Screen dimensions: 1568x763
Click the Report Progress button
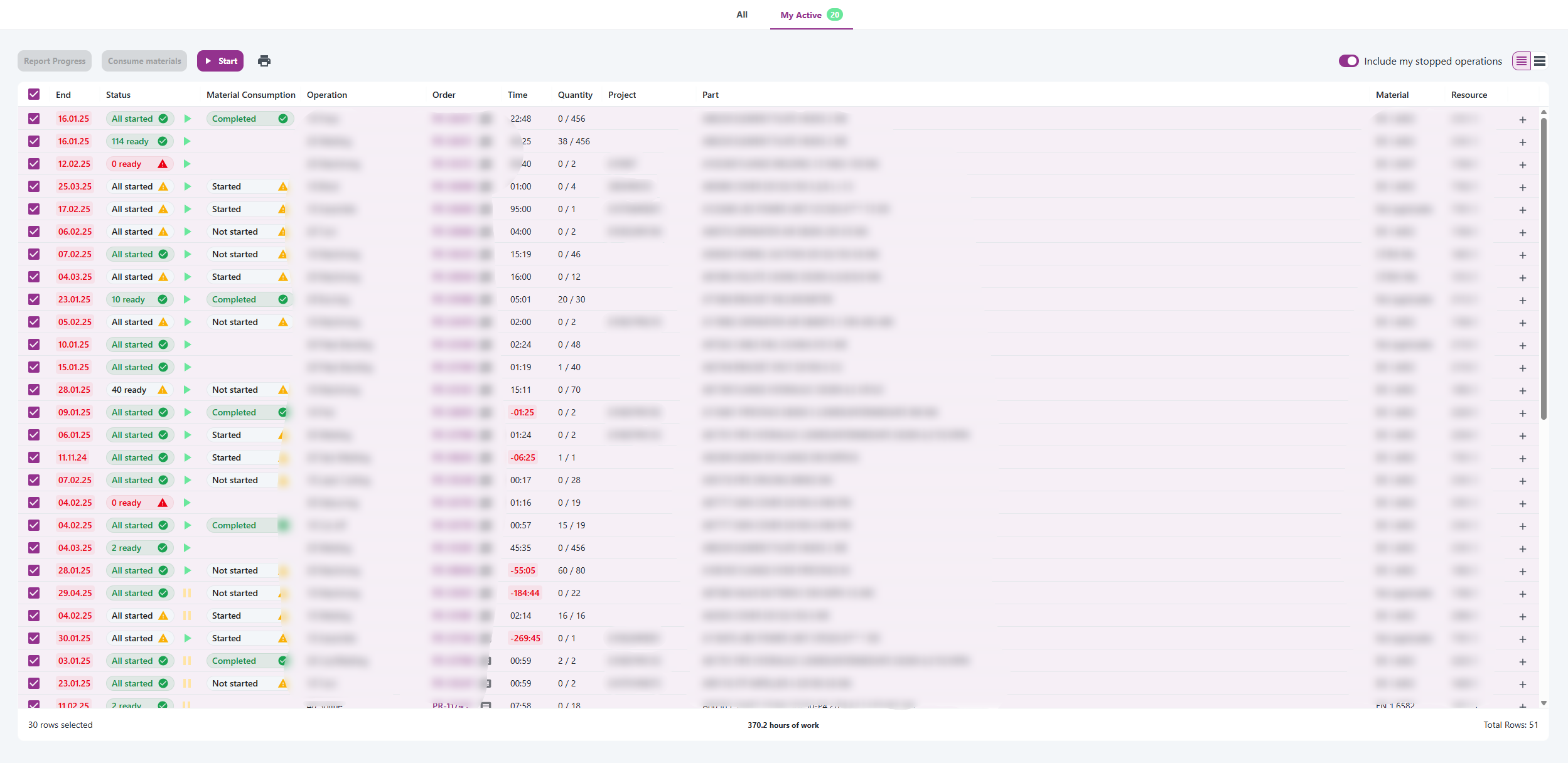55,61
